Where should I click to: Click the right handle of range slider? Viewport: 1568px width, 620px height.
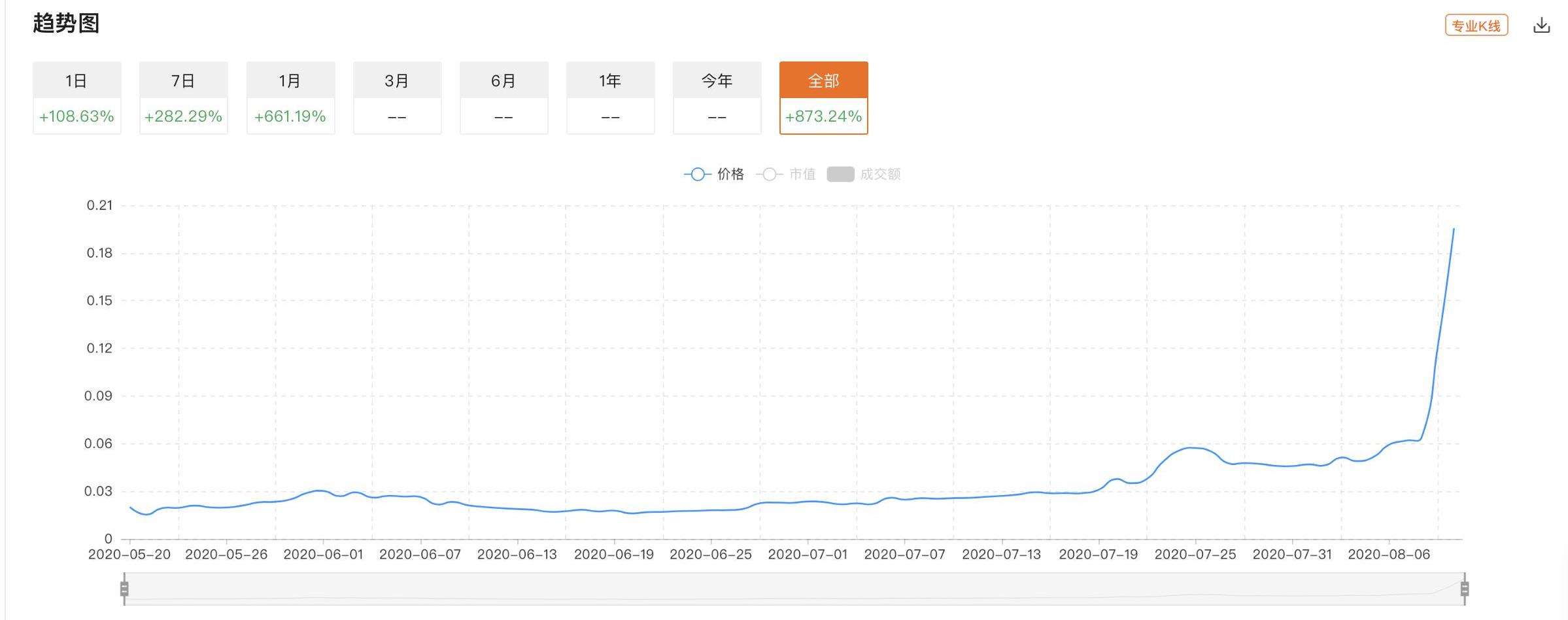point(1465,589)
